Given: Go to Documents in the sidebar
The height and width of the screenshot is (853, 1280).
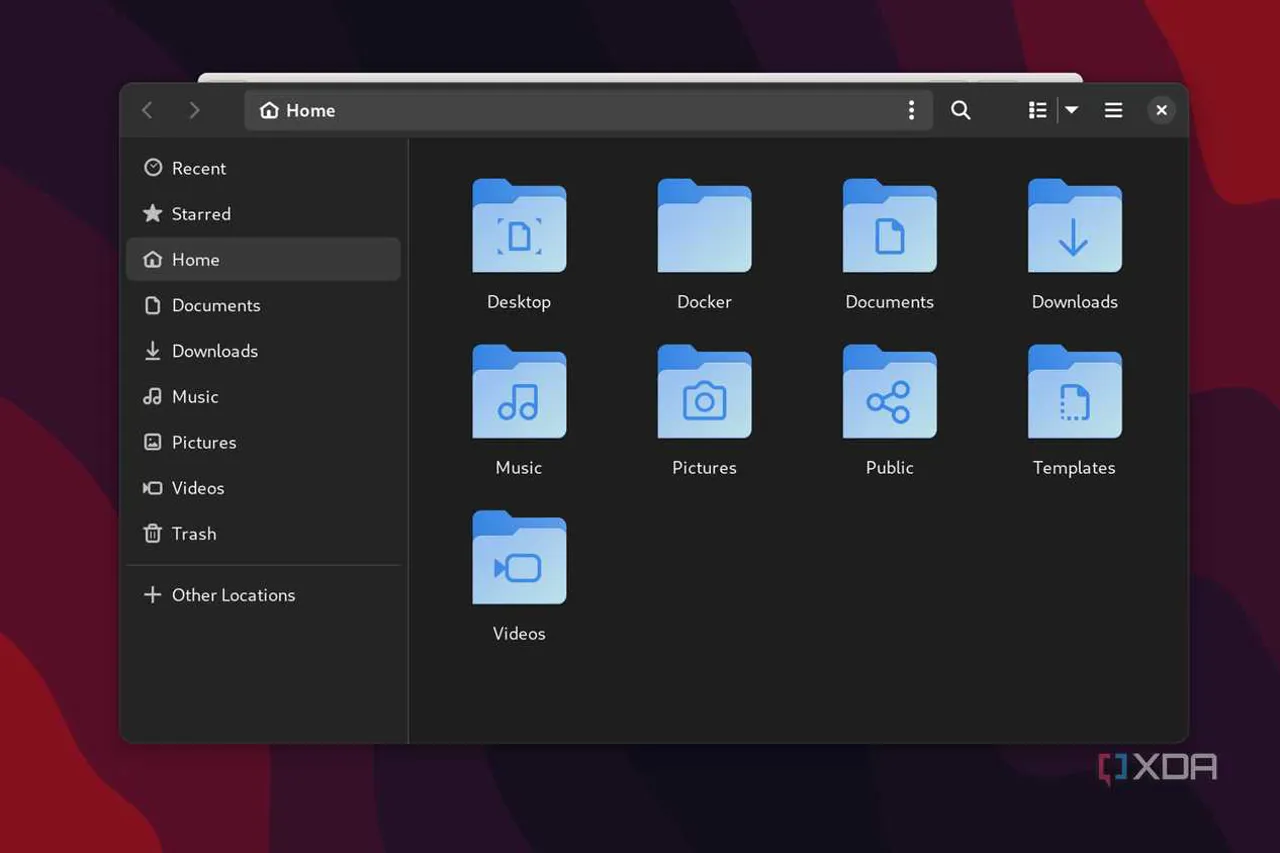Looking at the screenshot, I should (263, 305).
